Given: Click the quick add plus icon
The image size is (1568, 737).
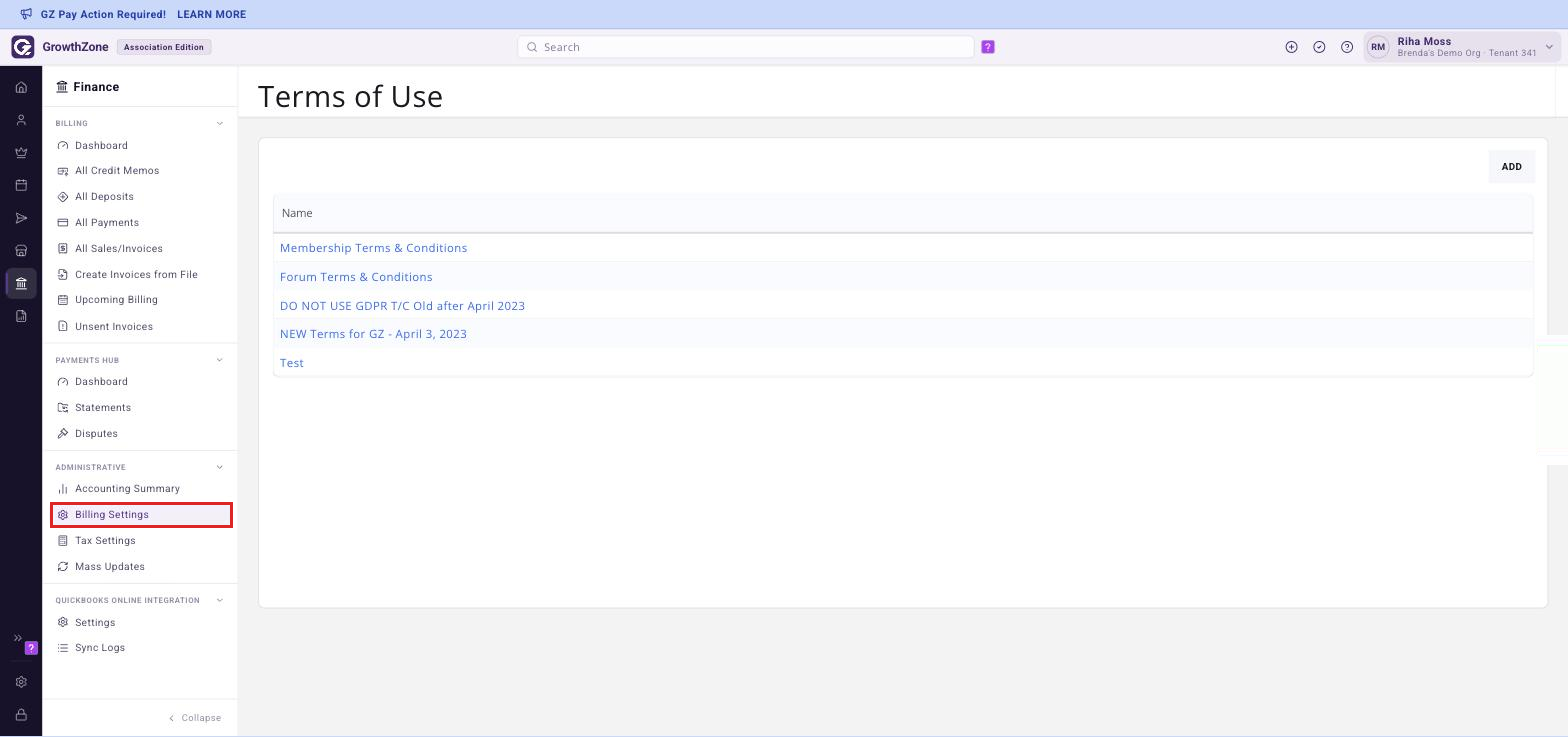Looking at the screenshot, I should [1291, 47].
